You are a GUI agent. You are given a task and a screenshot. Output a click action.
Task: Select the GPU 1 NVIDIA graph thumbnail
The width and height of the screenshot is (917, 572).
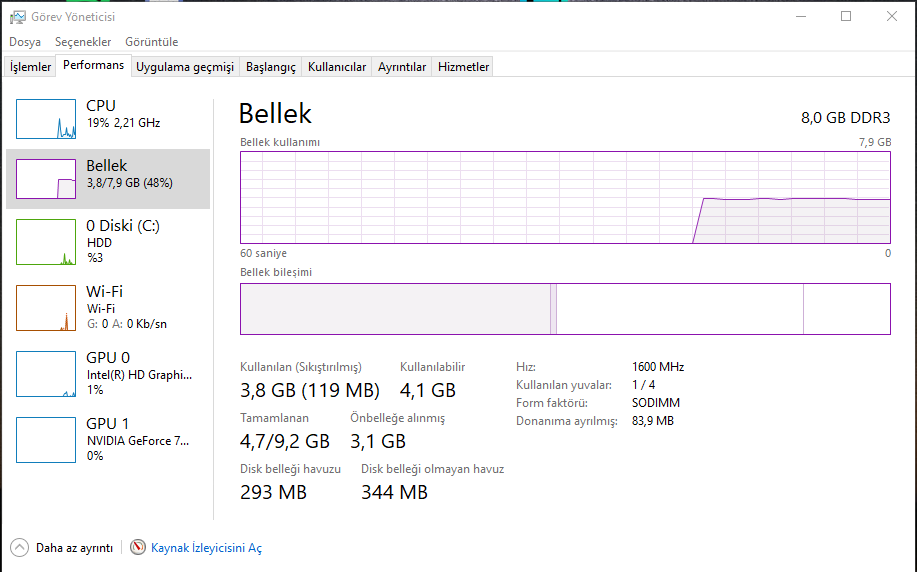tap(46, 440)
